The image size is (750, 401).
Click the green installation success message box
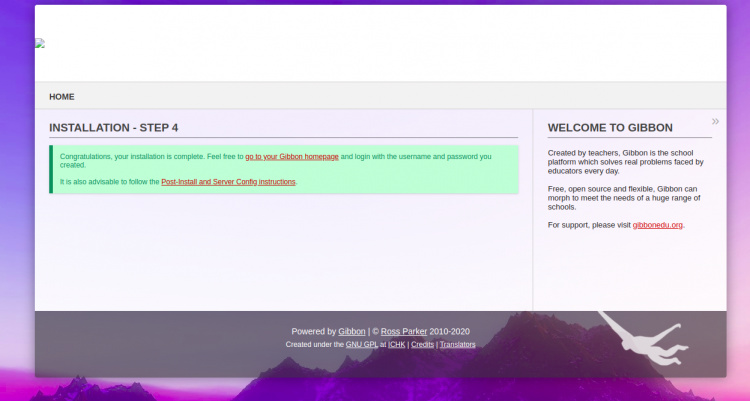pyautogui.click(x=284, y=169)
